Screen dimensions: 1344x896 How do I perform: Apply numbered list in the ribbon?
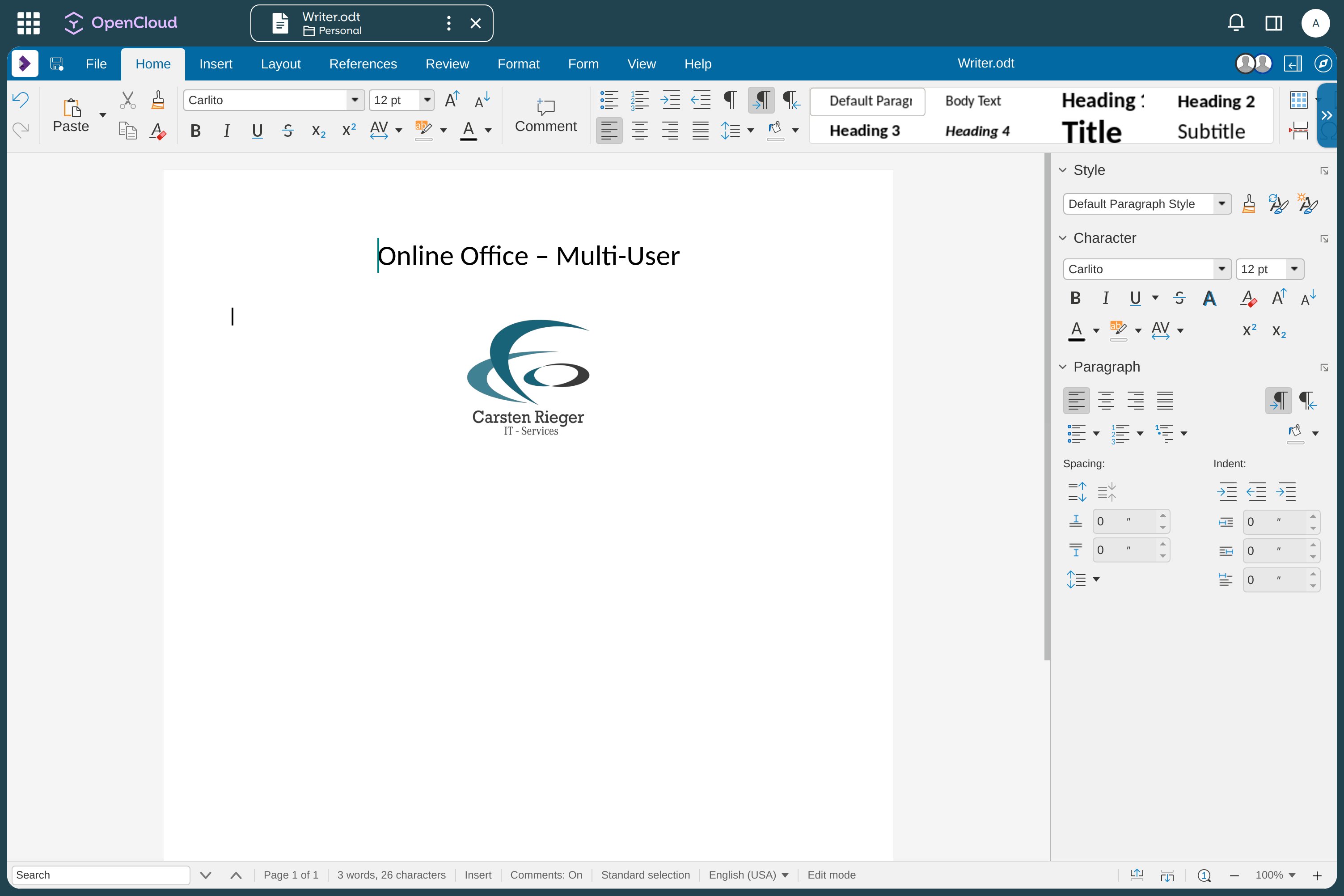tap(639, 100)
